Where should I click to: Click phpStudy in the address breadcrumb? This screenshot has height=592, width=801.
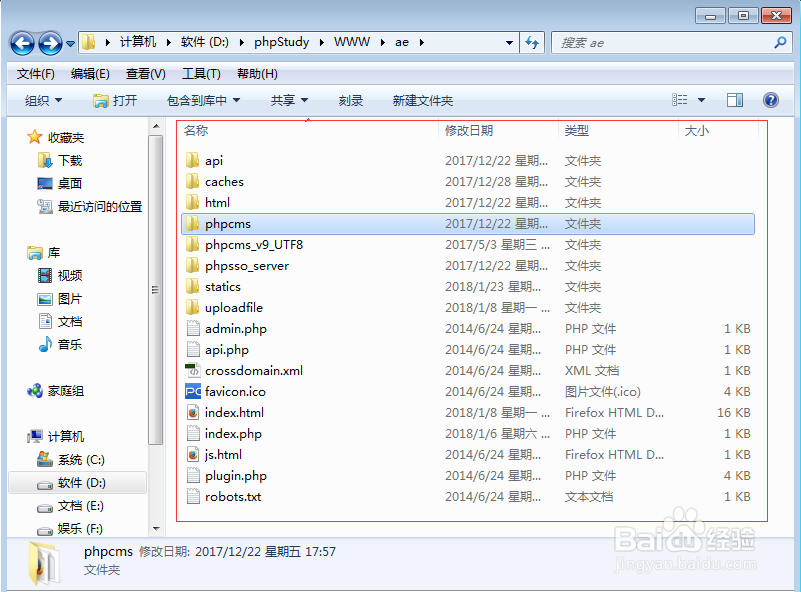281,42
